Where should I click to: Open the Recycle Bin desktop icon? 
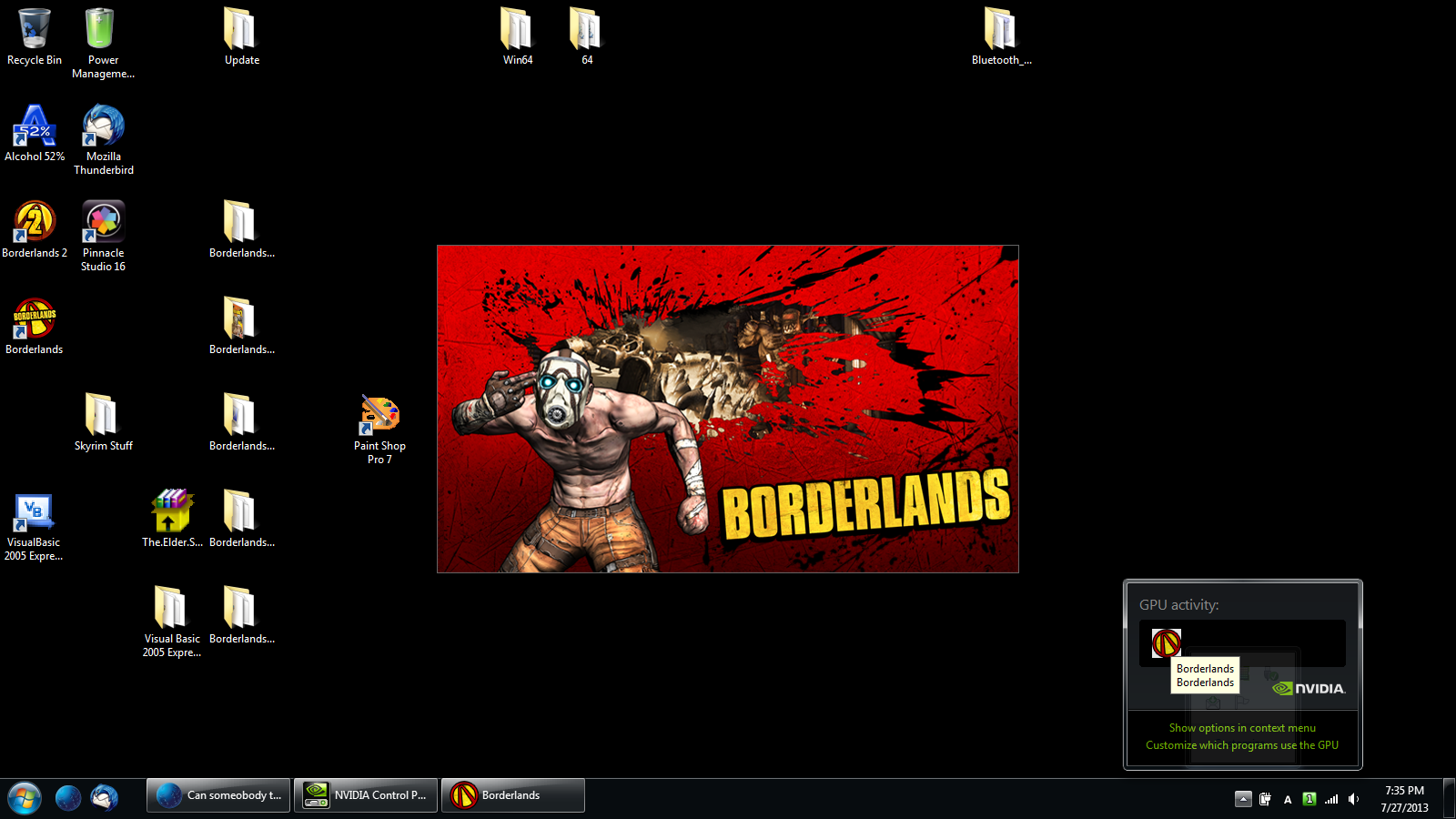(x=35, y=37)
